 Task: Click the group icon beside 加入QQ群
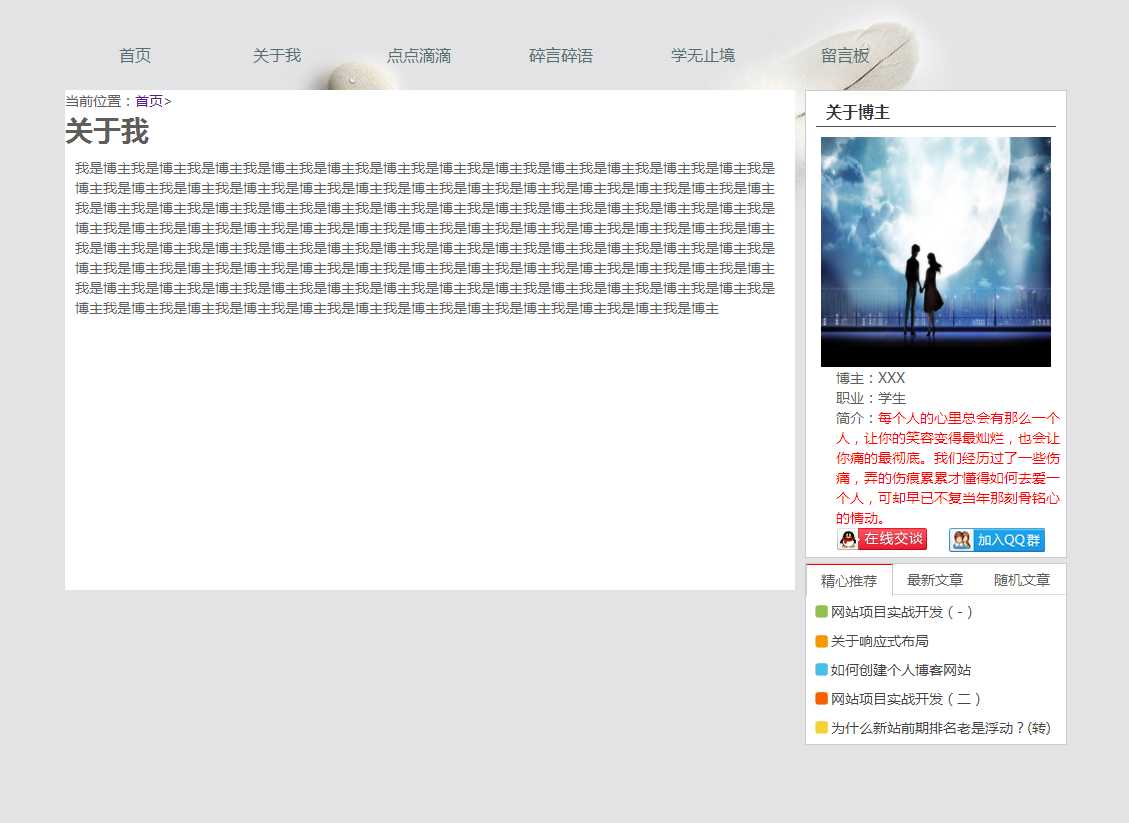[x=961, y=540]
